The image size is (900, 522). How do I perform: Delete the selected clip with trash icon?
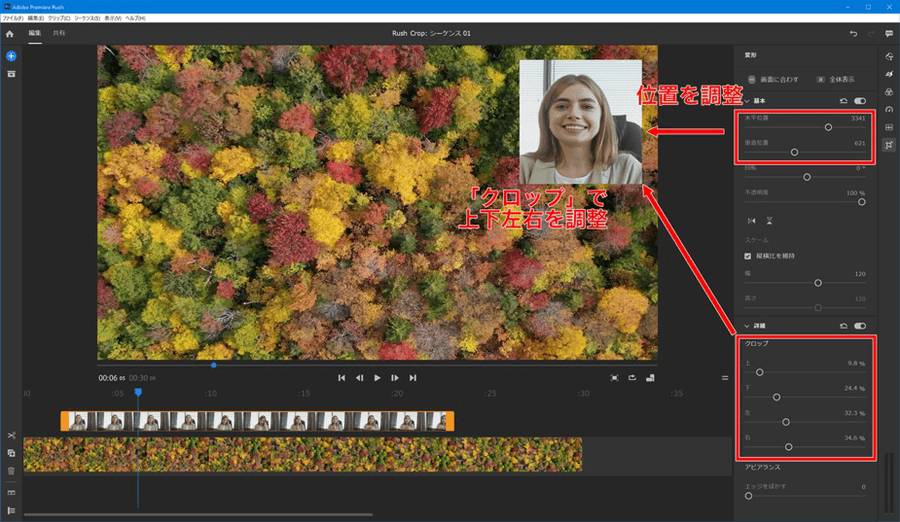[11, 470]
